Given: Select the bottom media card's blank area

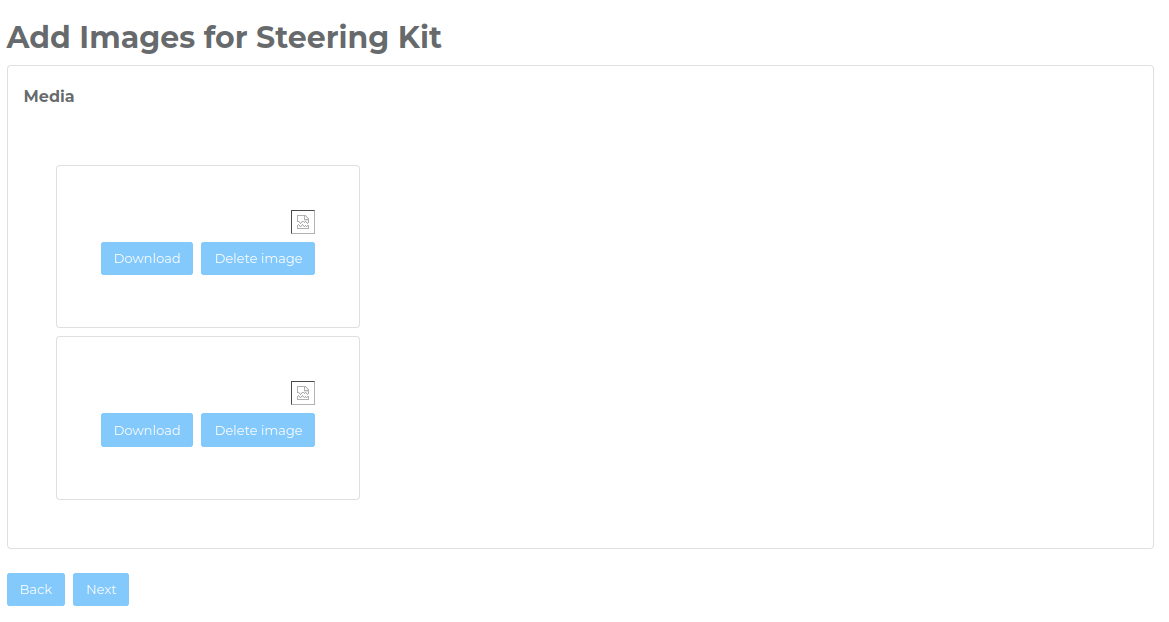Looking at the screenshot, I should coord(208,472).
